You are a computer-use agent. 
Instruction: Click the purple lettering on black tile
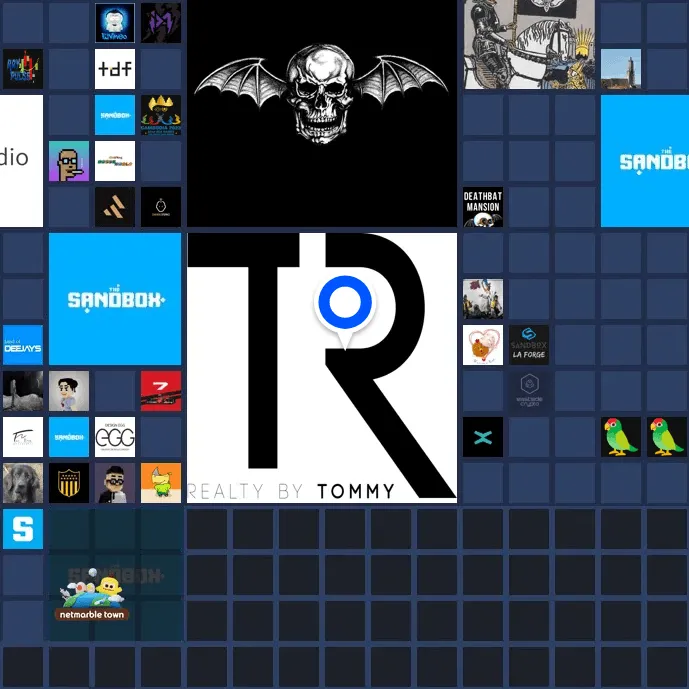[x=161, y=23]
